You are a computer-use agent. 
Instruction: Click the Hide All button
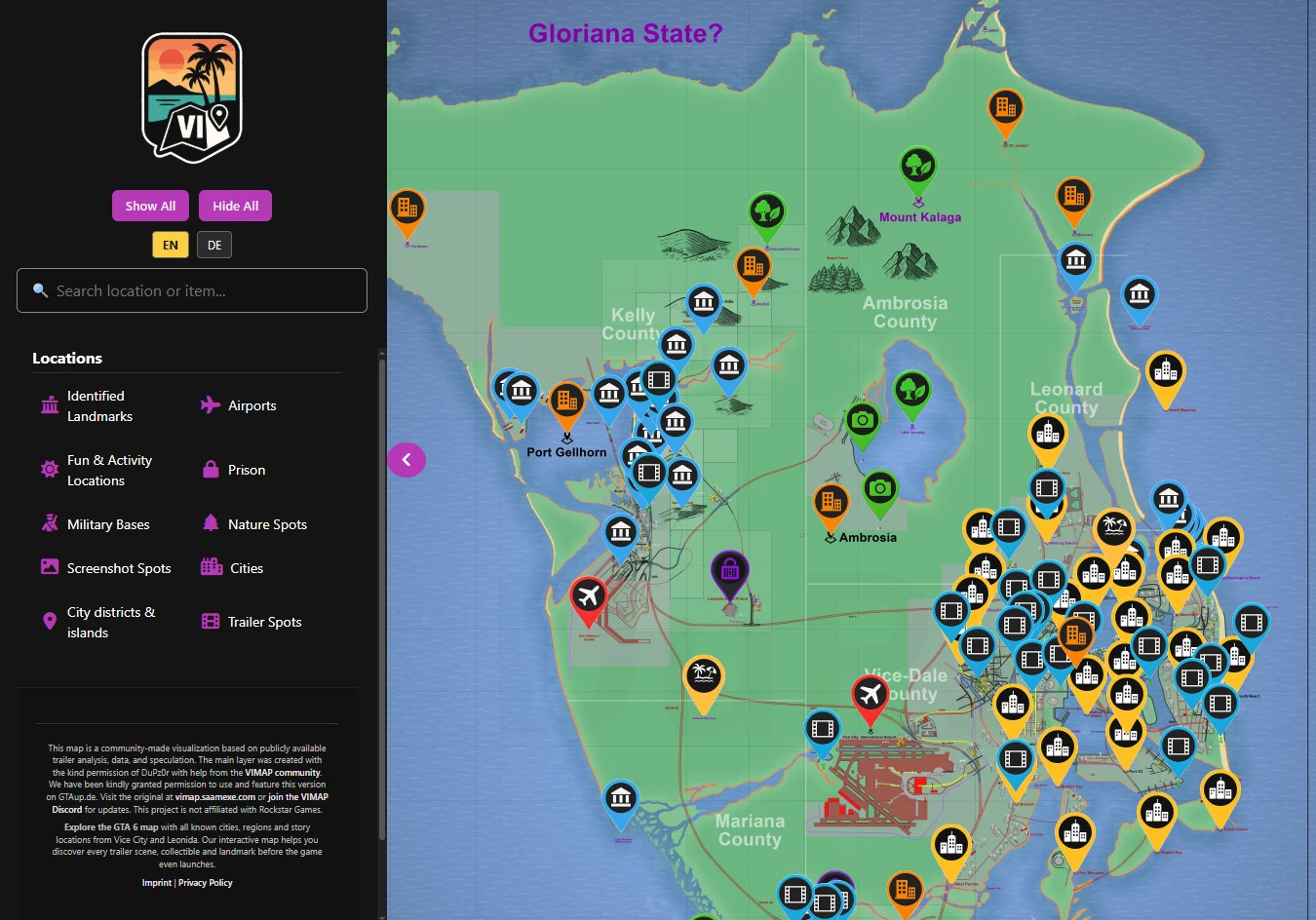(x=236, y=206)
